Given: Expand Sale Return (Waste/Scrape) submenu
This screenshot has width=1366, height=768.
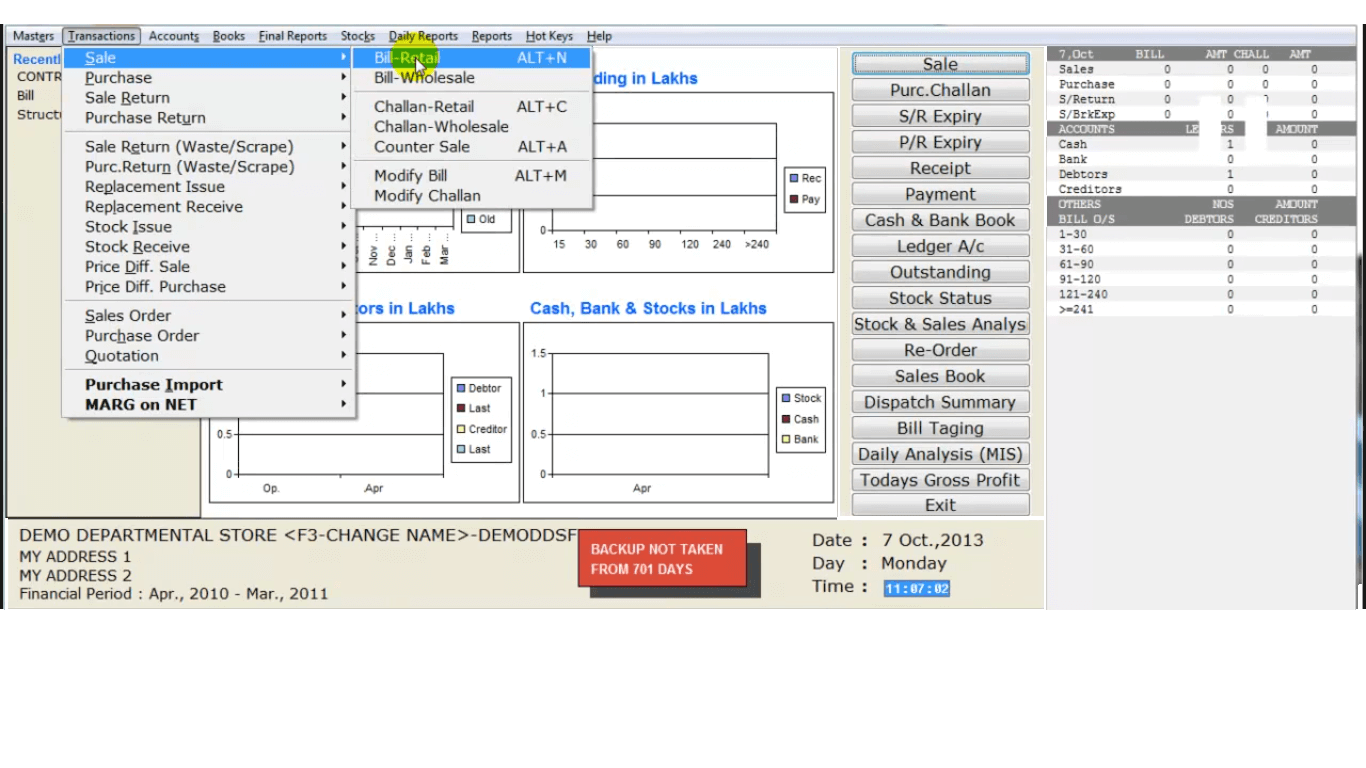Looking at the screenshot, I should (x=209, y=147).
